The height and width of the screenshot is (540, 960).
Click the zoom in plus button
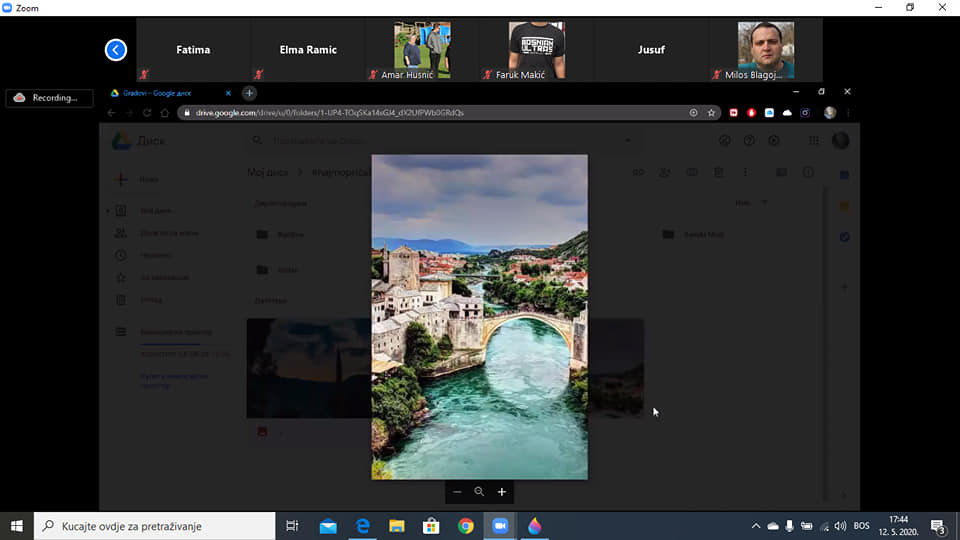tap(502, 492)
